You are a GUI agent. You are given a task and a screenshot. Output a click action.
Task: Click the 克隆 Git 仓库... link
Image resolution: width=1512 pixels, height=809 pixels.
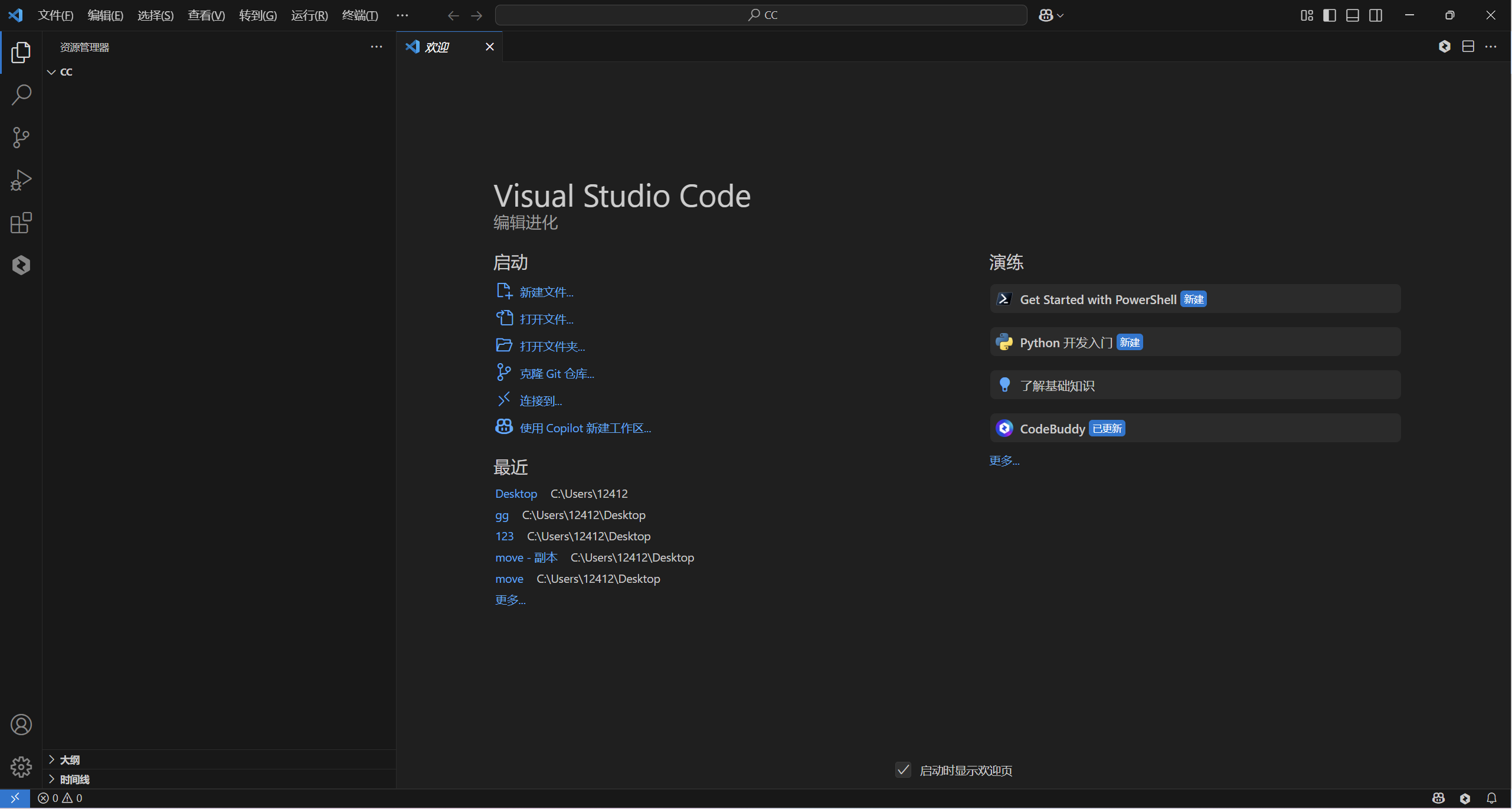coord(557,374)
